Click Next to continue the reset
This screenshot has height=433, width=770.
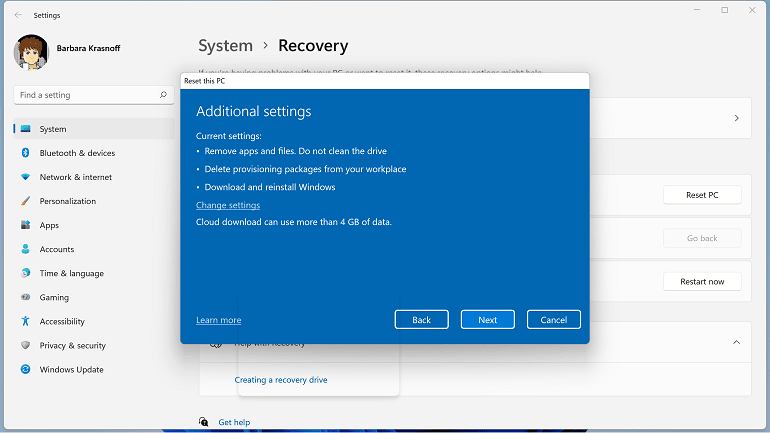click(488, 320)
